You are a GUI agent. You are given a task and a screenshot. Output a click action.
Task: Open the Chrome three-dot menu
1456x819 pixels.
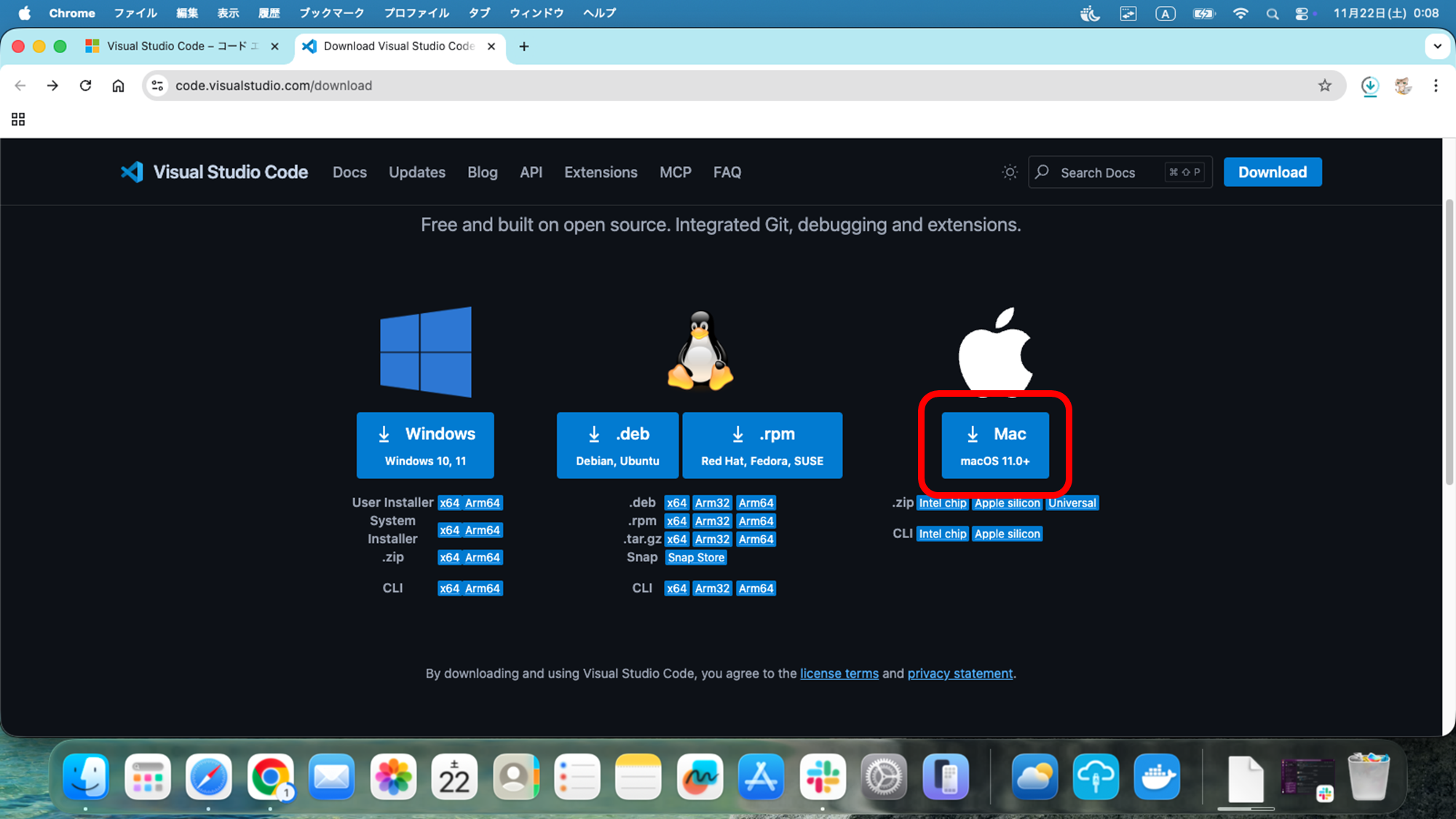tap(1436, 85)
